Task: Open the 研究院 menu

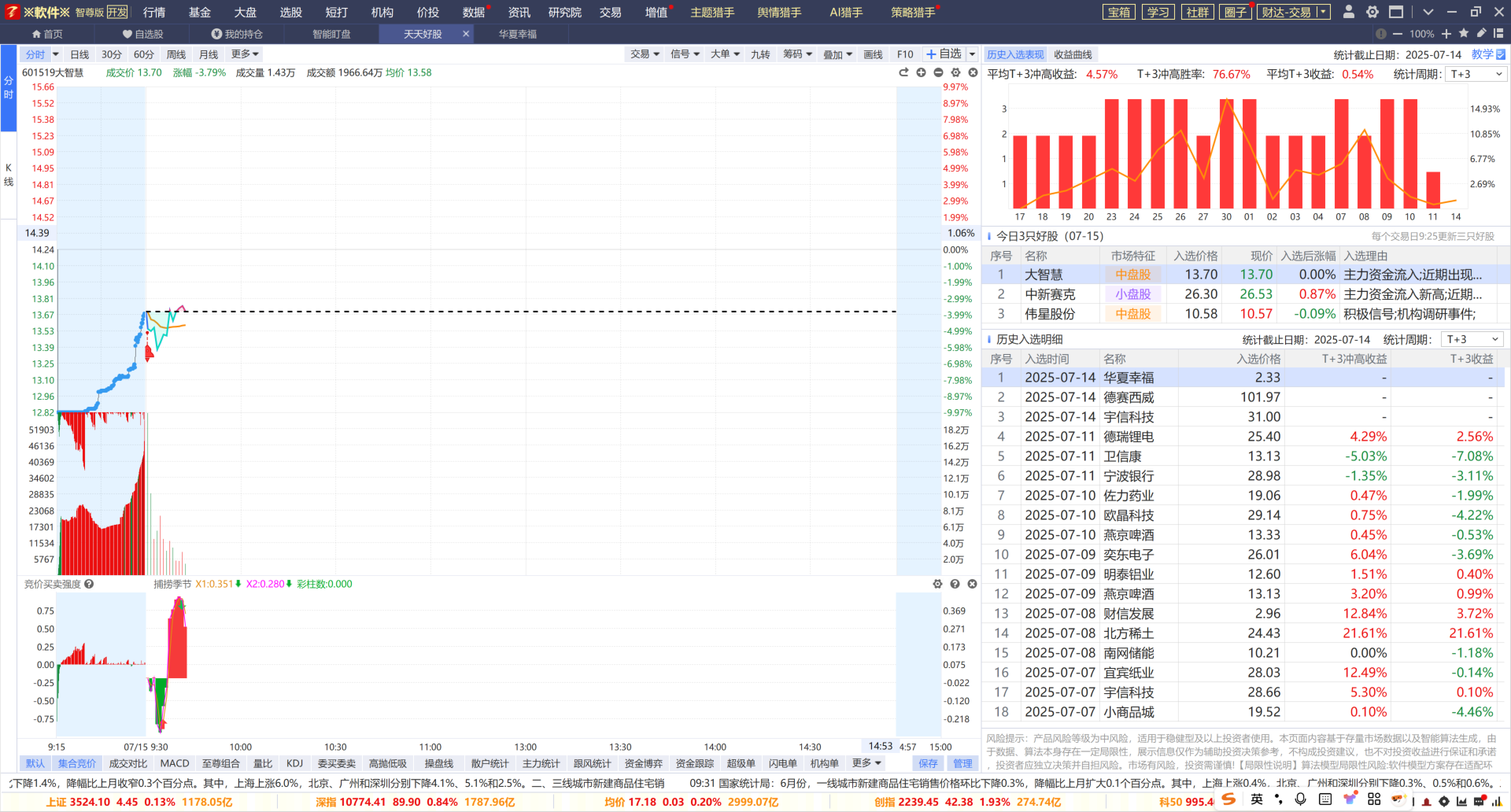Action: click(564, 12)
